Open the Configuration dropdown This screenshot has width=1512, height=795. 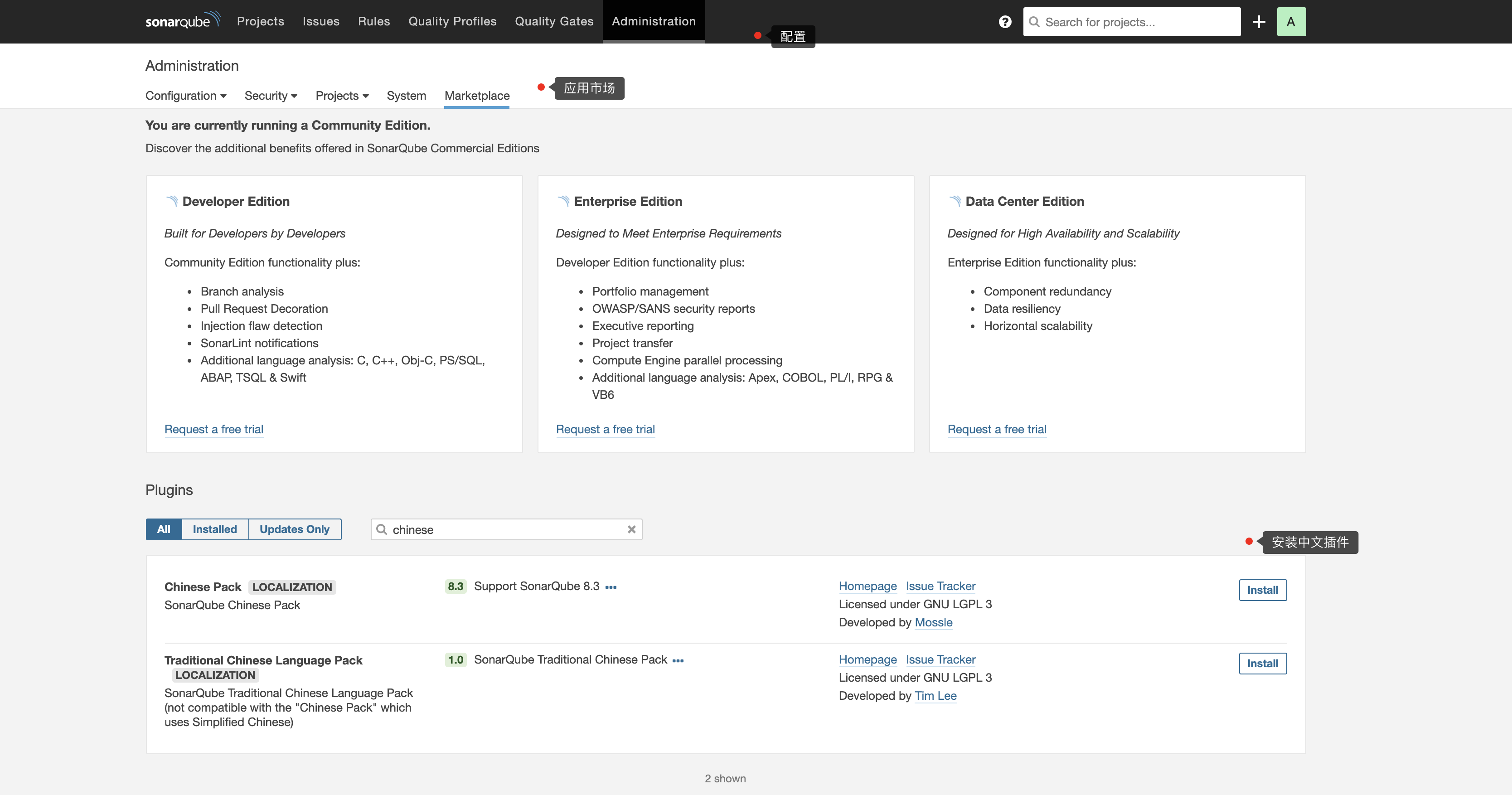tap(185, 95)
